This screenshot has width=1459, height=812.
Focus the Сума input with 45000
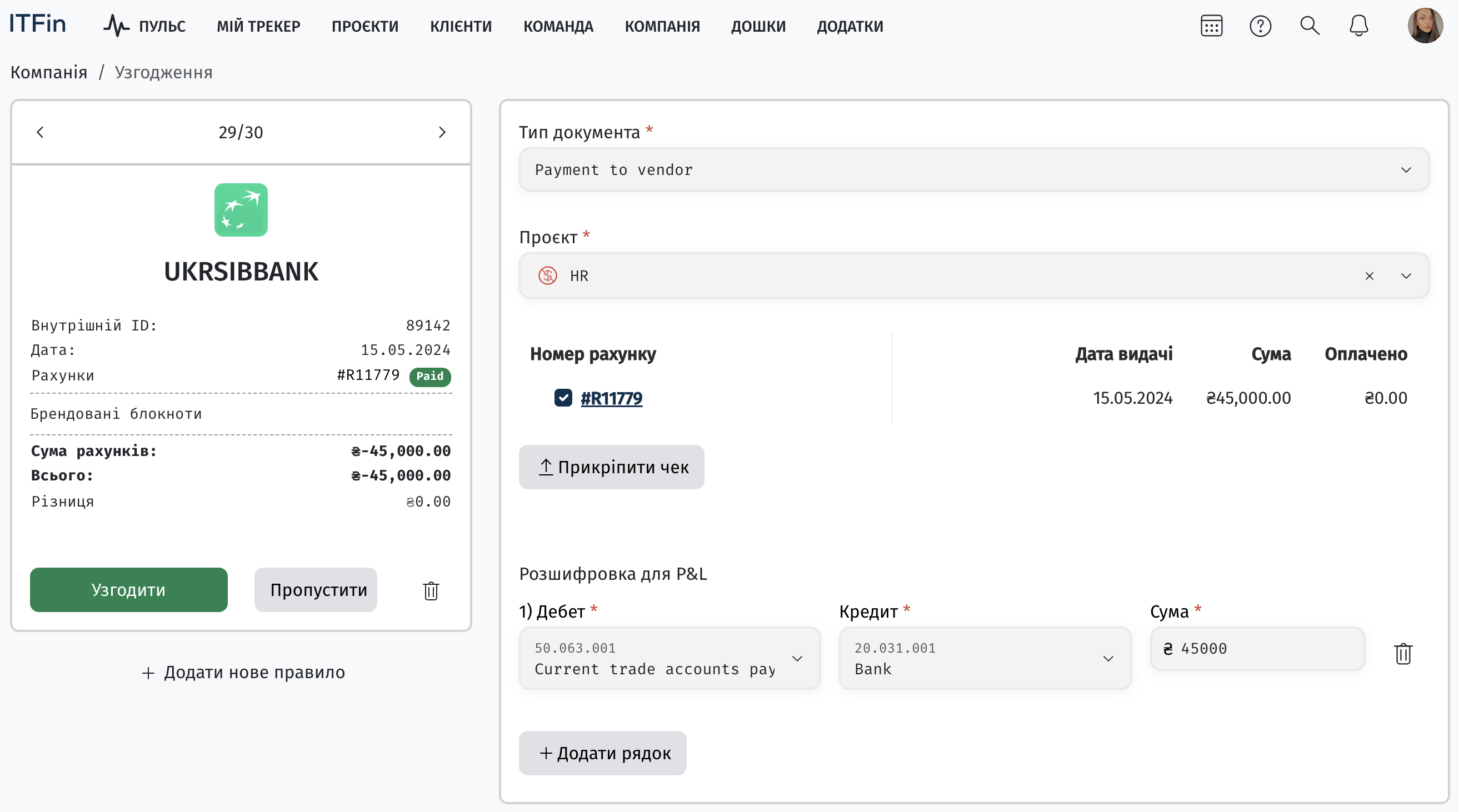[1257, 649]
